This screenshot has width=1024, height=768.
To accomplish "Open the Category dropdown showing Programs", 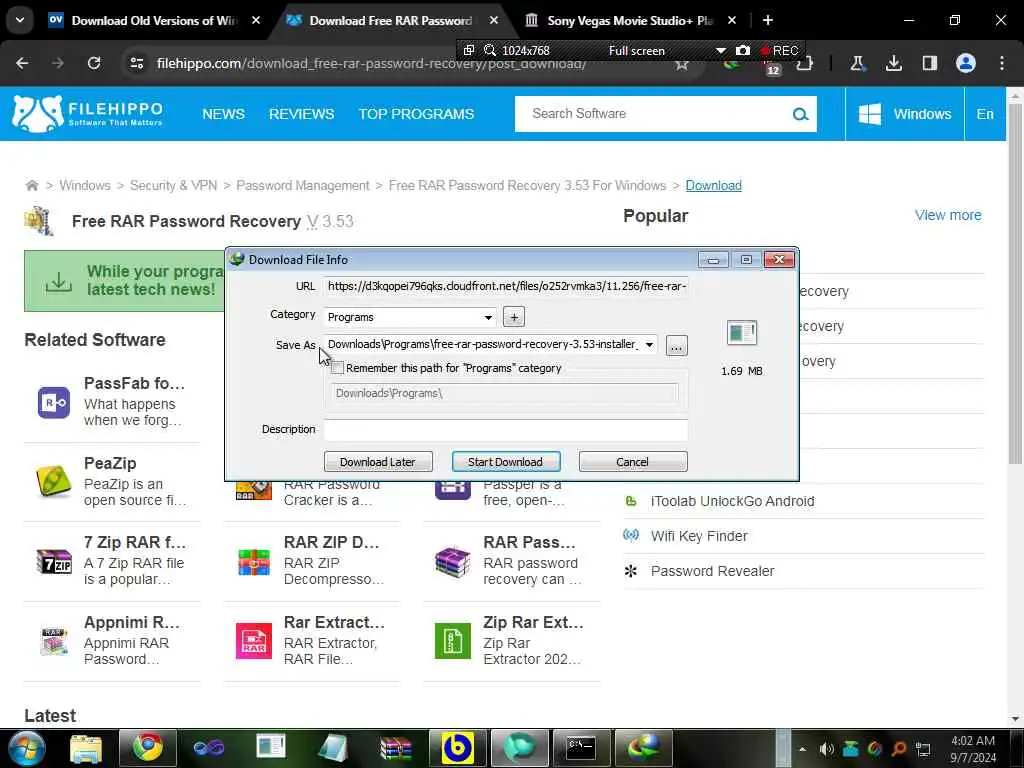I will coord(409,317).
